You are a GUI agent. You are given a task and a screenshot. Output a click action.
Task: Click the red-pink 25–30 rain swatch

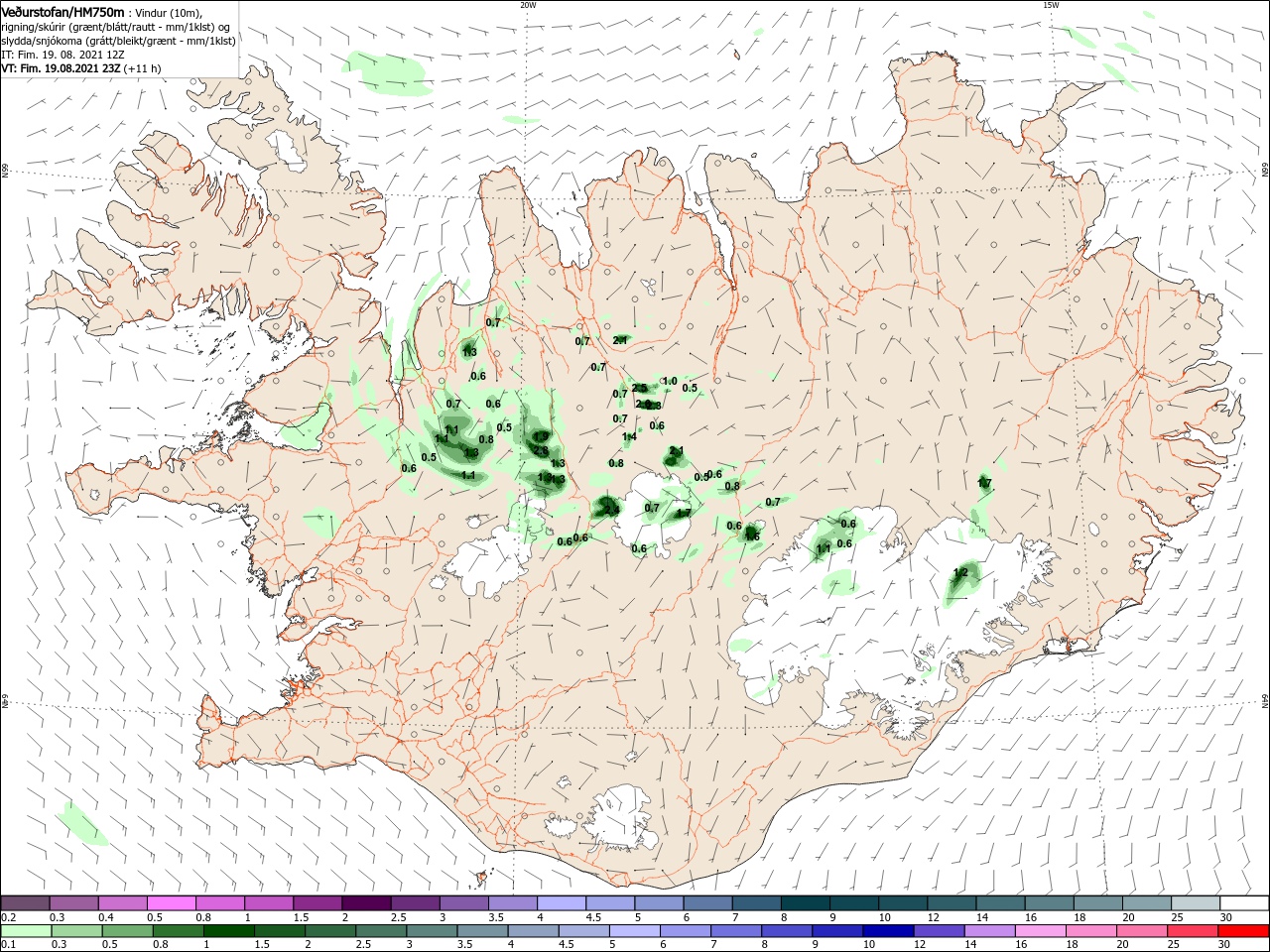click(1192, 931)
